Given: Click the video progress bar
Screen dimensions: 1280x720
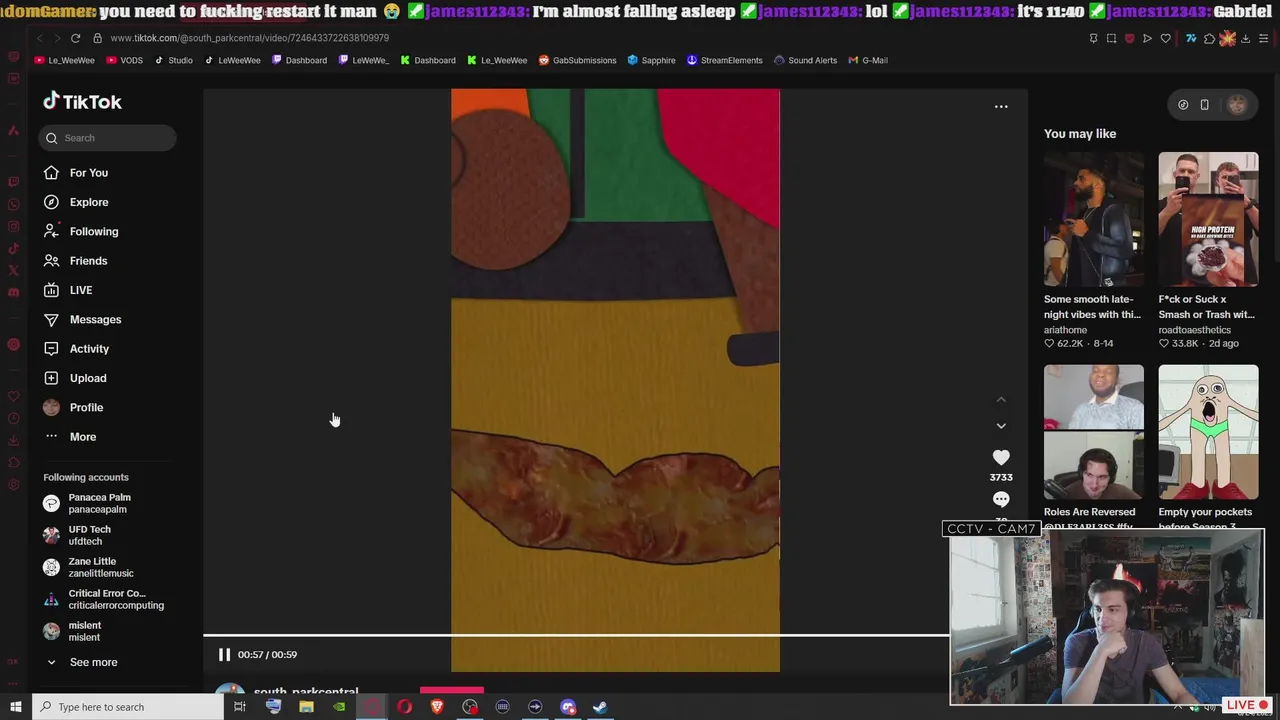Looking at the screenshot, I should coord(576,635).
